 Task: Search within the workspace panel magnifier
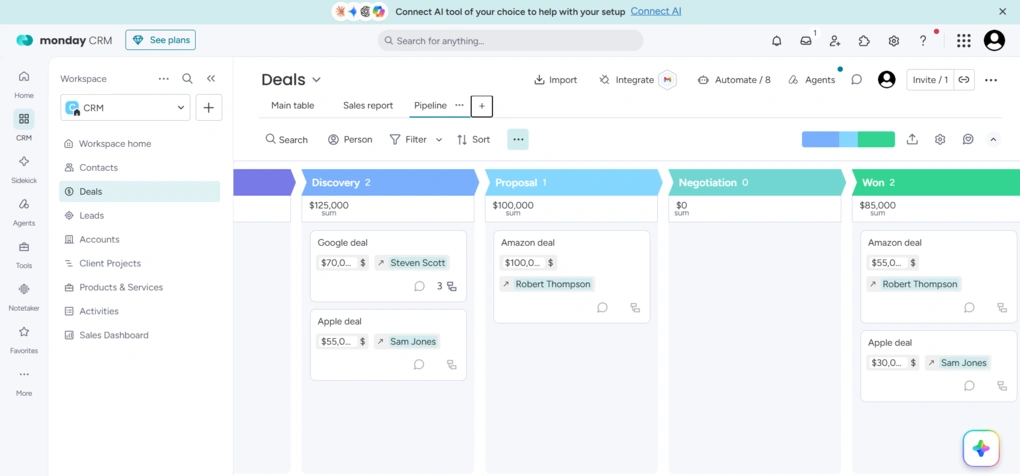[x=187, y=79]
